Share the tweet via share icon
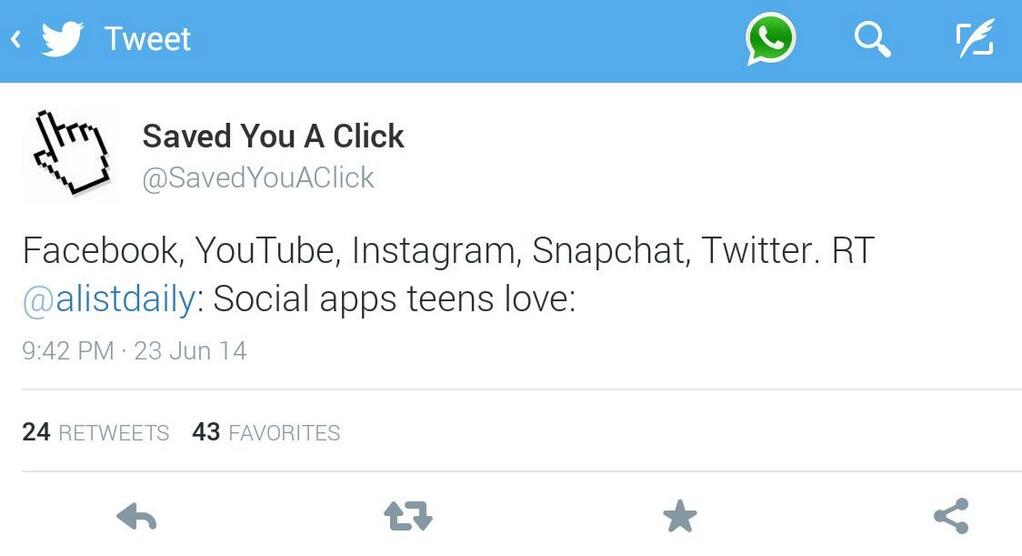1022x556 pixels. 952,516
